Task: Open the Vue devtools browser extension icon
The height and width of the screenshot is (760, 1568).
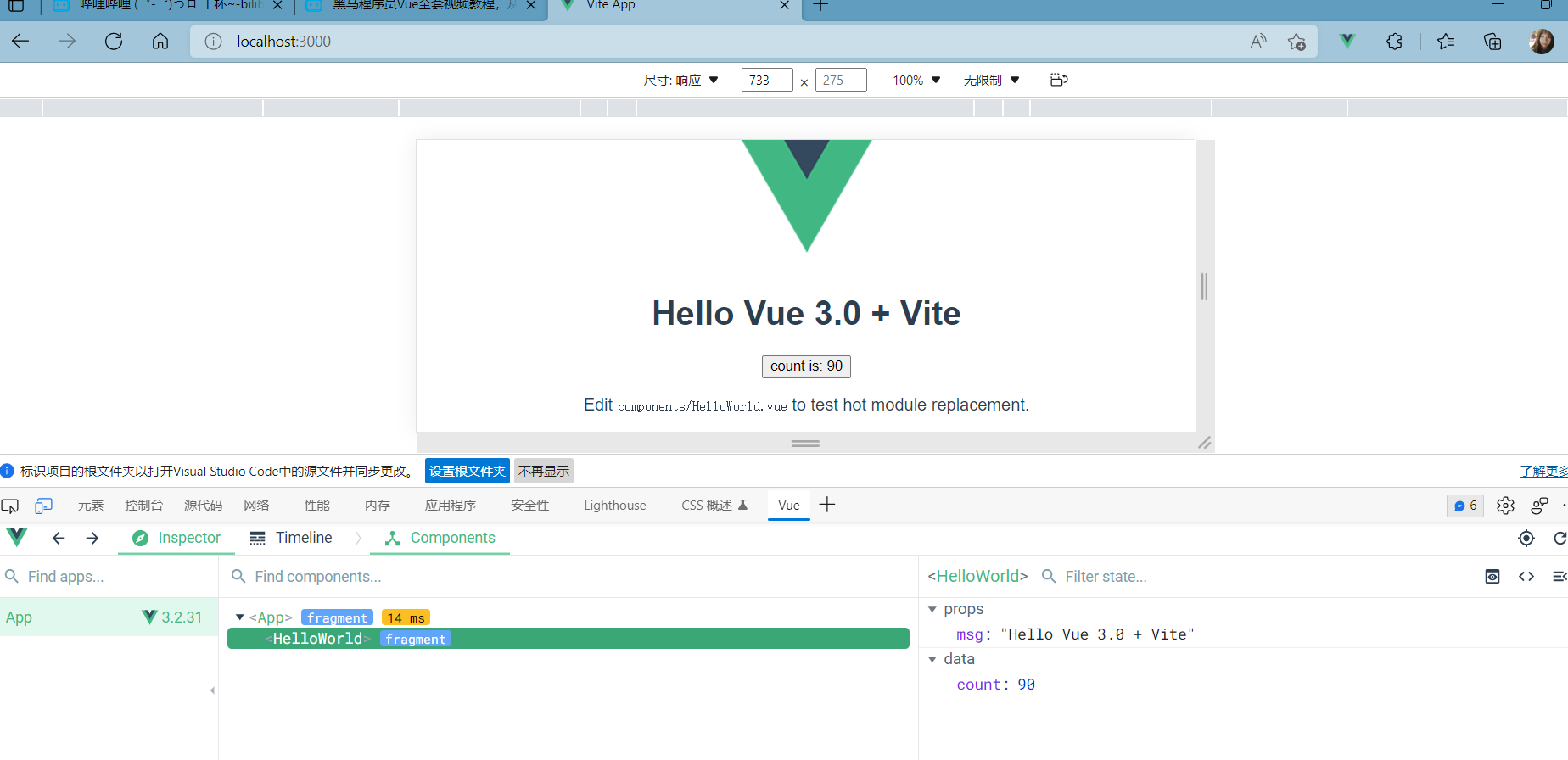Action: click(x=1347, y=41)
